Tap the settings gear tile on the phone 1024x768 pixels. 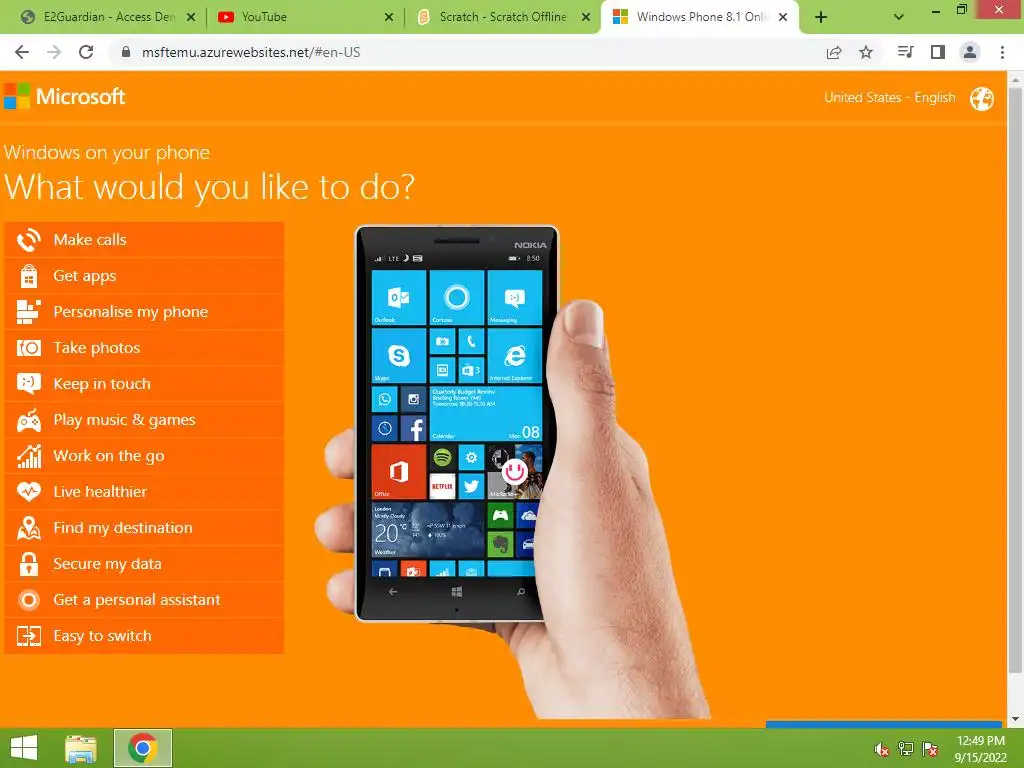coord(471,457)
